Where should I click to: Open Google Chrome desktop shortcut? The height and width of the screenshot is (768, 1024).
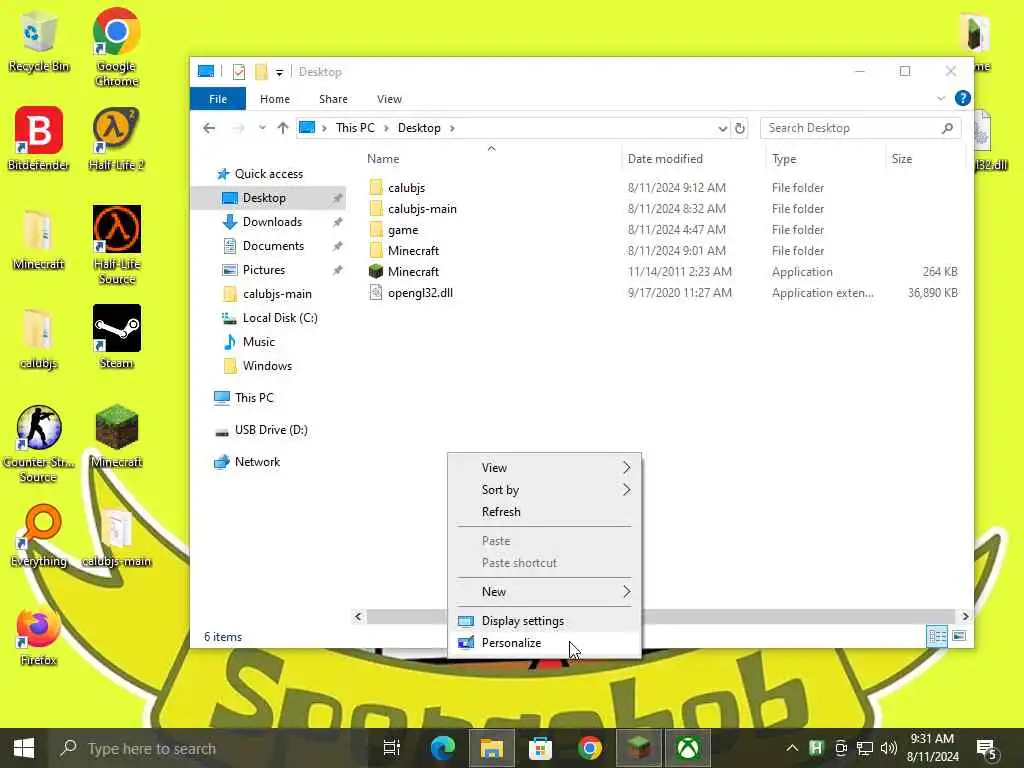(116, 46)
